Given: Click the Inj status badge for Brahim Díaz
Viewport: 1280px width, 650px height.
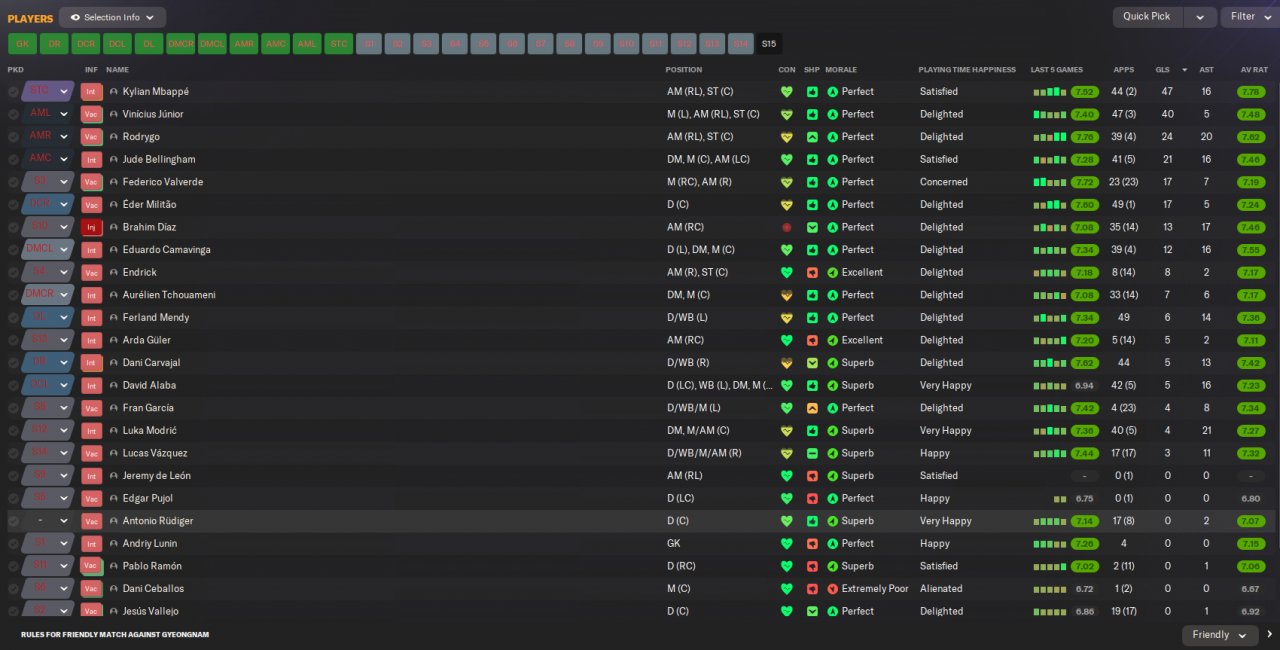Looking at the screenshot, I should click(91, 227).
